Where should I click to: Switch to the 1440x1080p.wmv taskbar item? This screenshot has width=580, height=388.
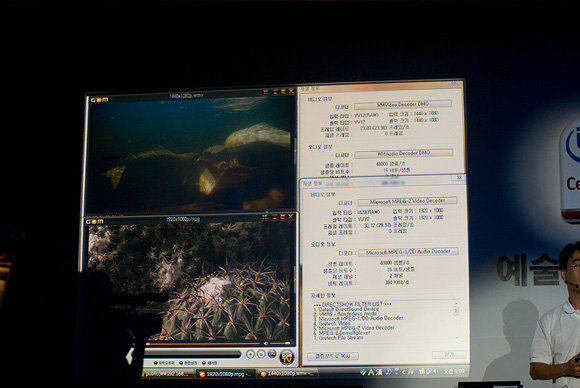tap(287, 374)
